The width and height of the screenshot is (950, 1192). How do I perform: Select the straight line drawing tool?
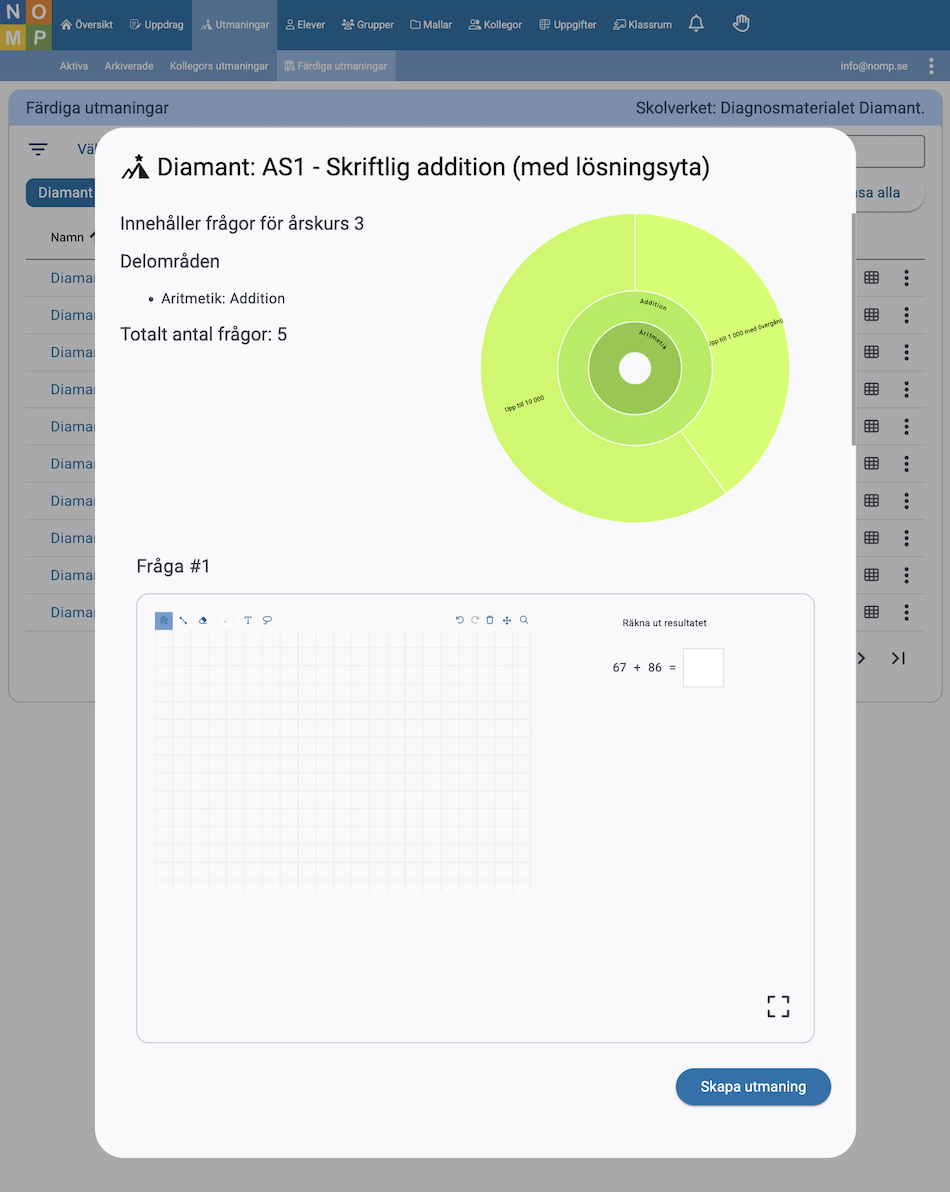coord(183,620)
